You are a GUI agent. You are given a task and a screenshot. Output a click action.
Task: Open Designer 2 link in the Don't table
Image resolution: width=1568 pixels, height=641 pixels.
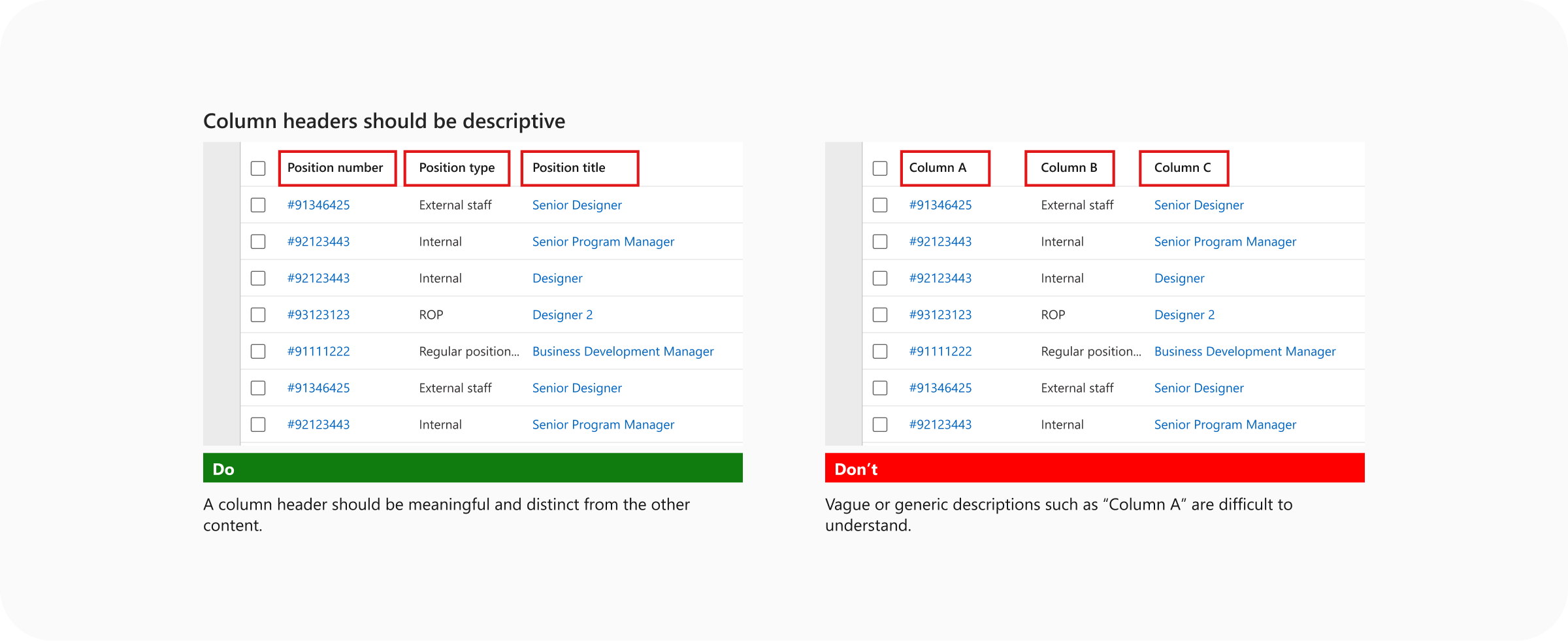pos(1184,315)
